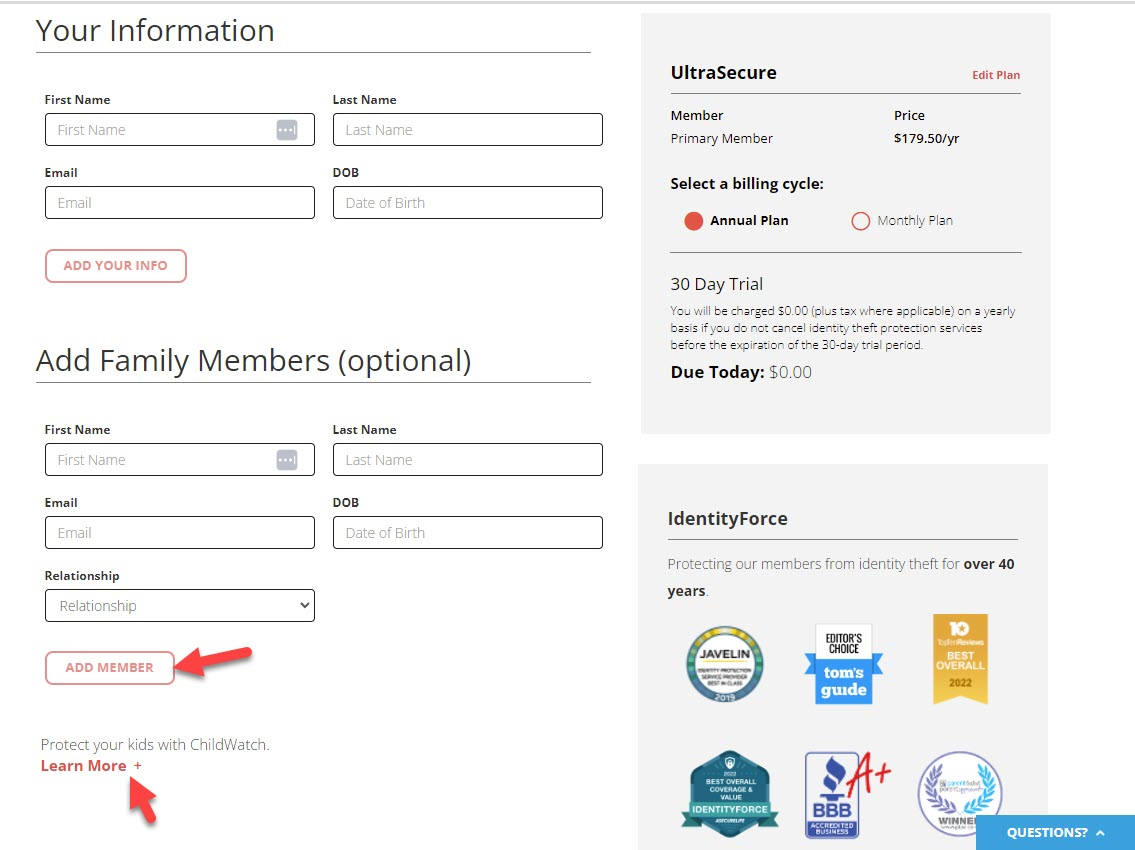Click the Primary Member text
This screenshot has height=850, width=1135.
722,138
